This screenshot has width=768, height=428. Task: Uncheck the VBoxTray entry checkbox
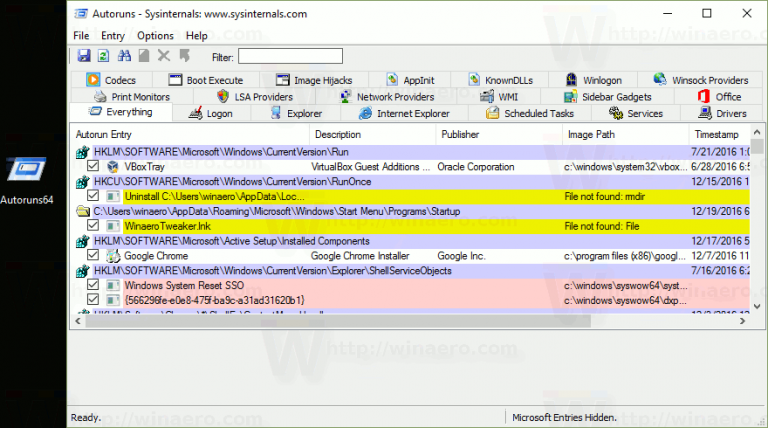(x=93, y=166)
